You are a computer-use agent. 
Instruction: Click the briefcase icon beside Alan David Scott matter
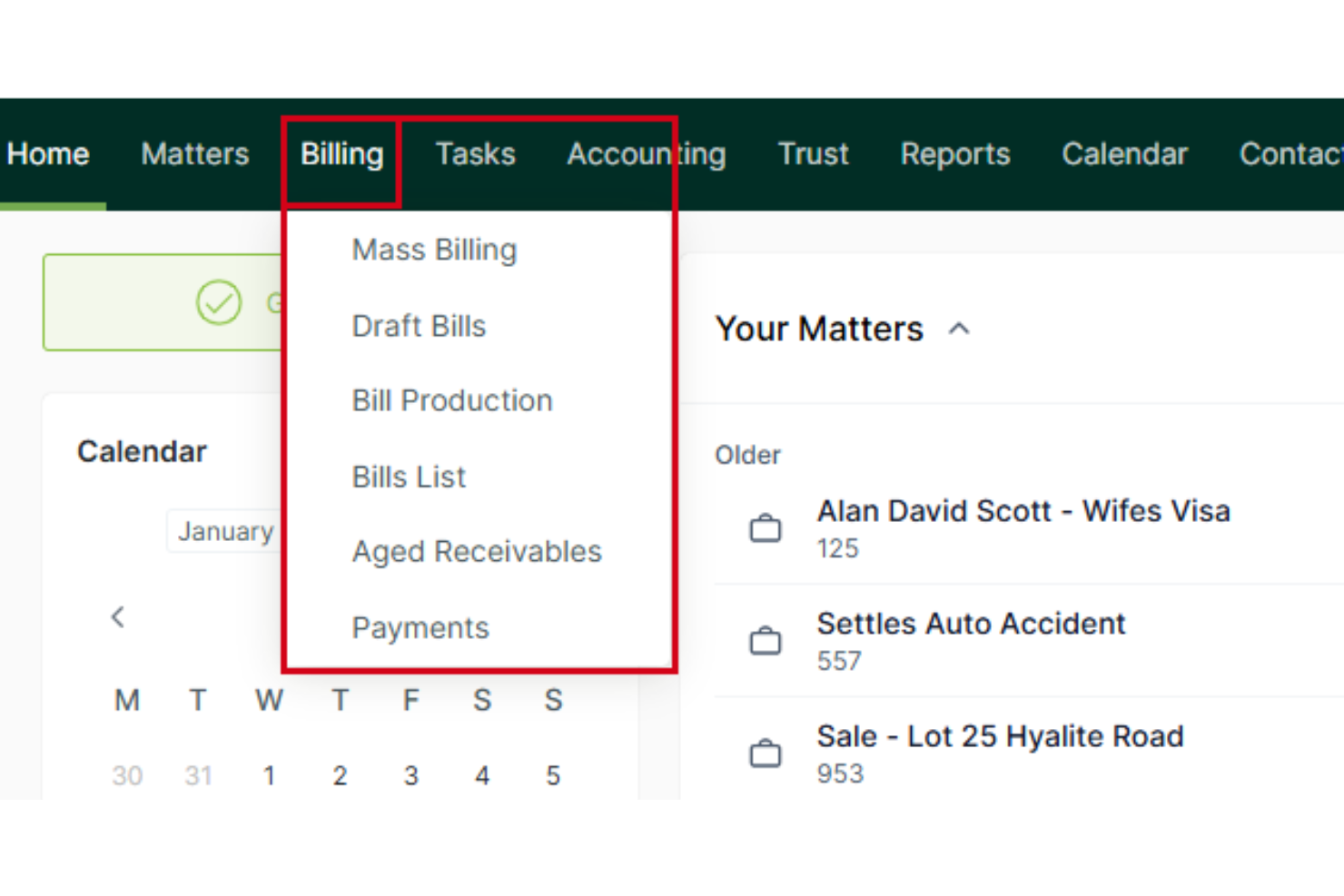click(766, 527)
